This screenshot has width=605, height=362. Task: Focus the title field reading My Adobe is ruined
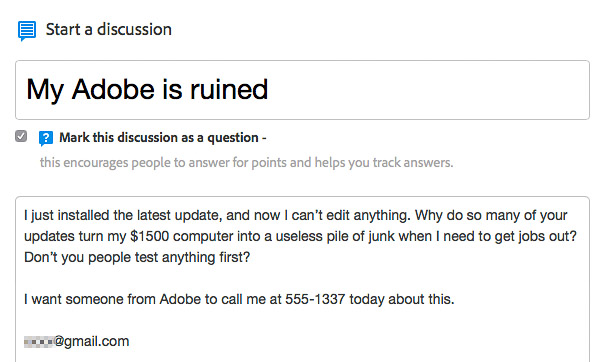[302, 90]
